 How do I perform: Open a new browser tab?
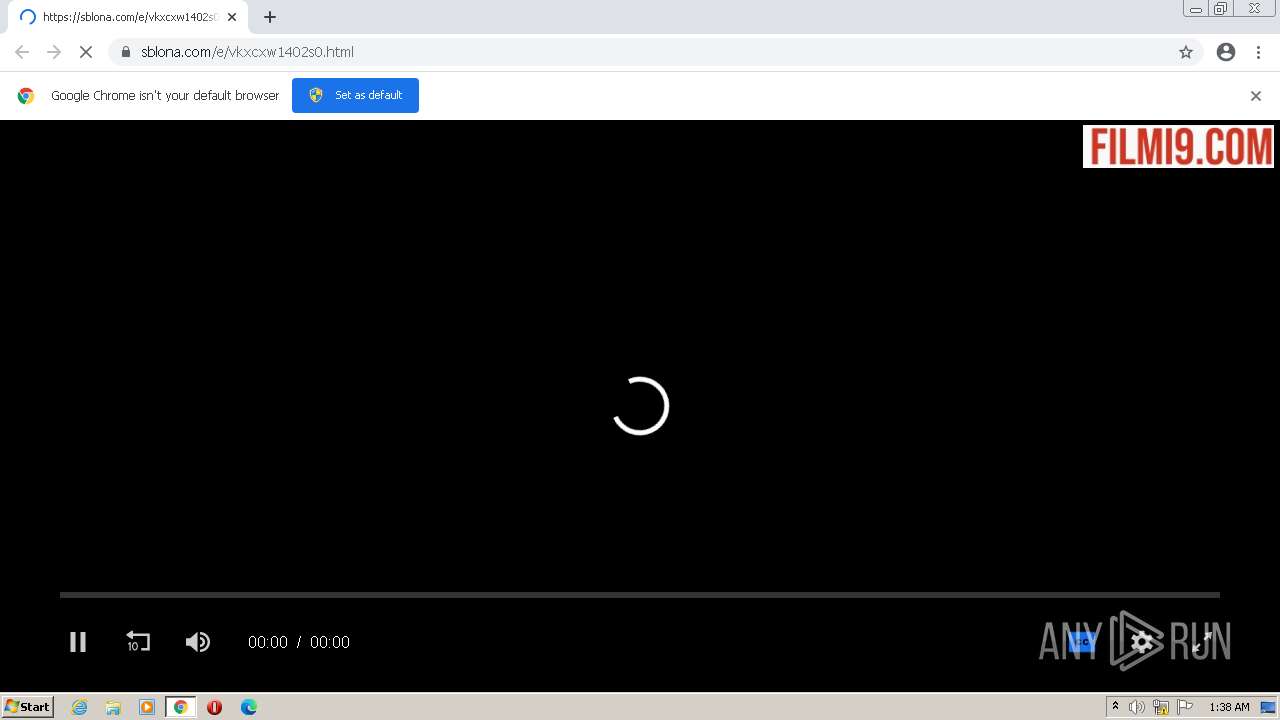pos(270,17)
